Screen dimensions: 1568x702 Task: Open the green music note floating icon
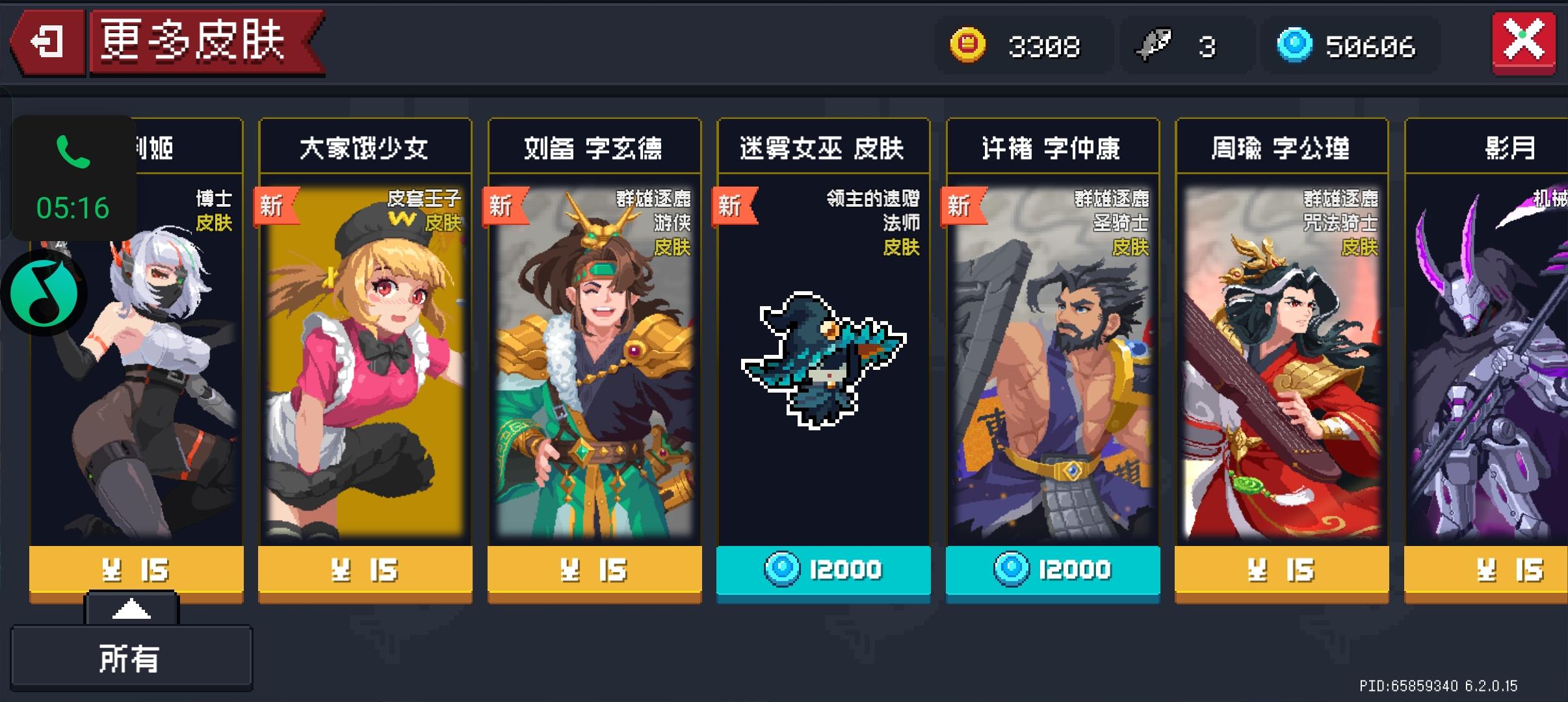click(44, 293)
